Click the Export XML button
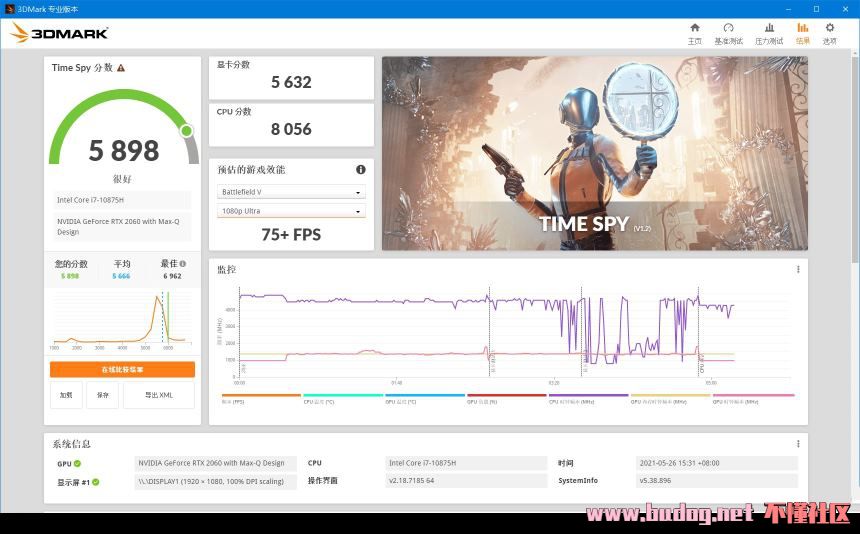The height and width of the screenshot is (534, 860). [x=158, y=395]
